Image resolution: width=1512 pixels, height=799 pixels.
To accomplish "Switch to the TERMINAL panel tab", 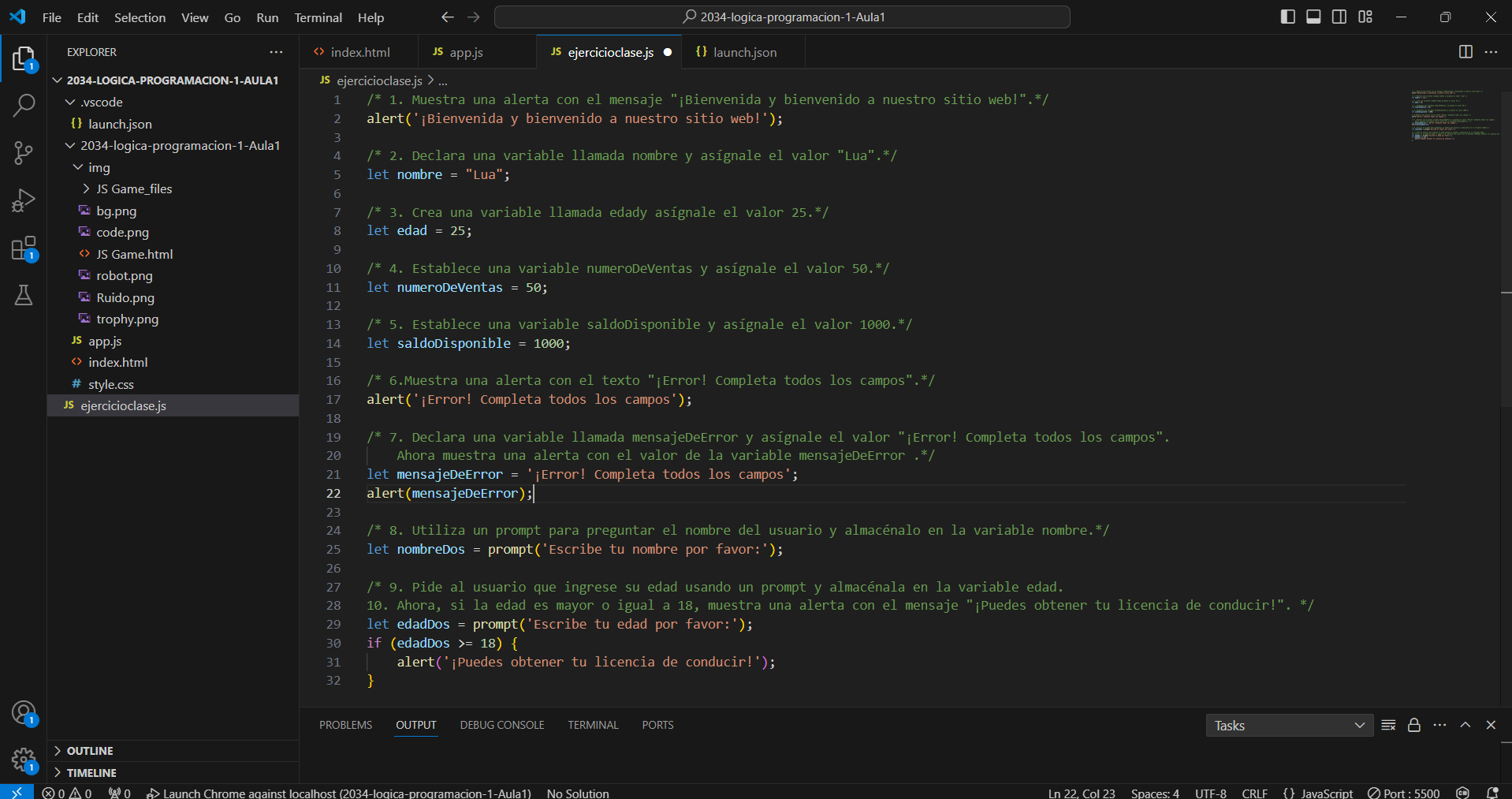I will tap(593, 725).
